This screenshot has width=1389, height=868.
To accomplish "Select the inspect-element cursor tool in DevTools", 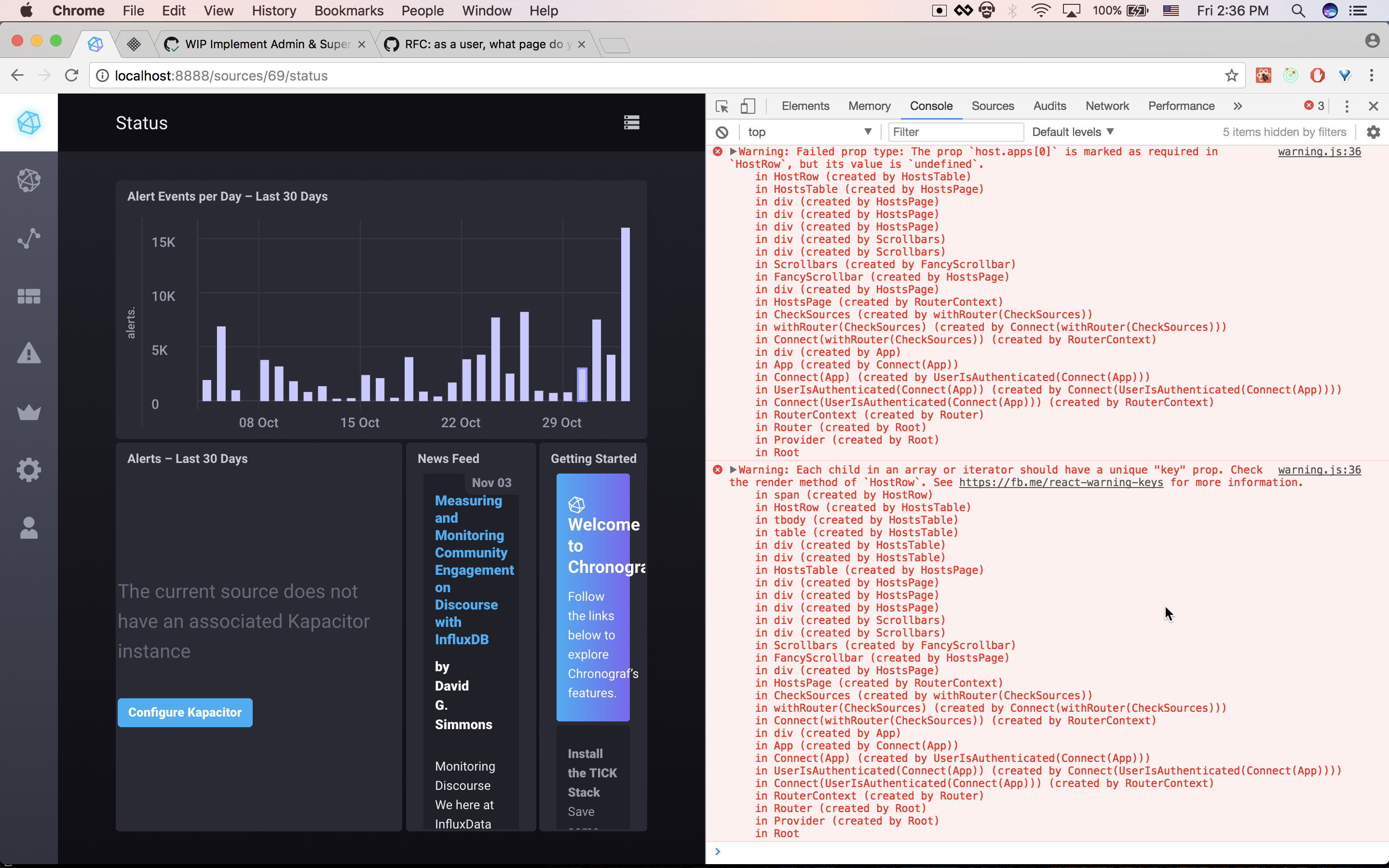I will click(x=722, y=106).
